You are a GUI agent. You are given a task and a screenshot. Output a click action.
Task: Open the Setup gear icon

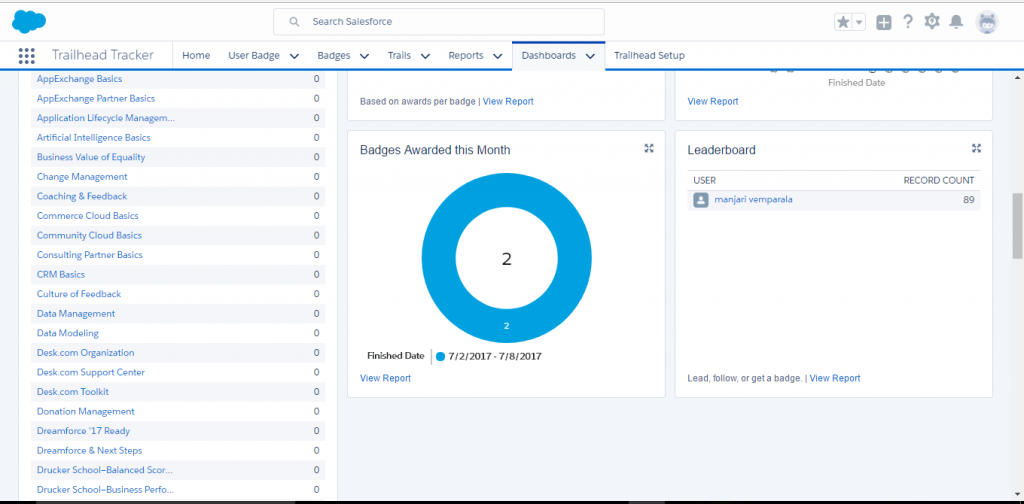pyautogui.click(x=932, y=22)
